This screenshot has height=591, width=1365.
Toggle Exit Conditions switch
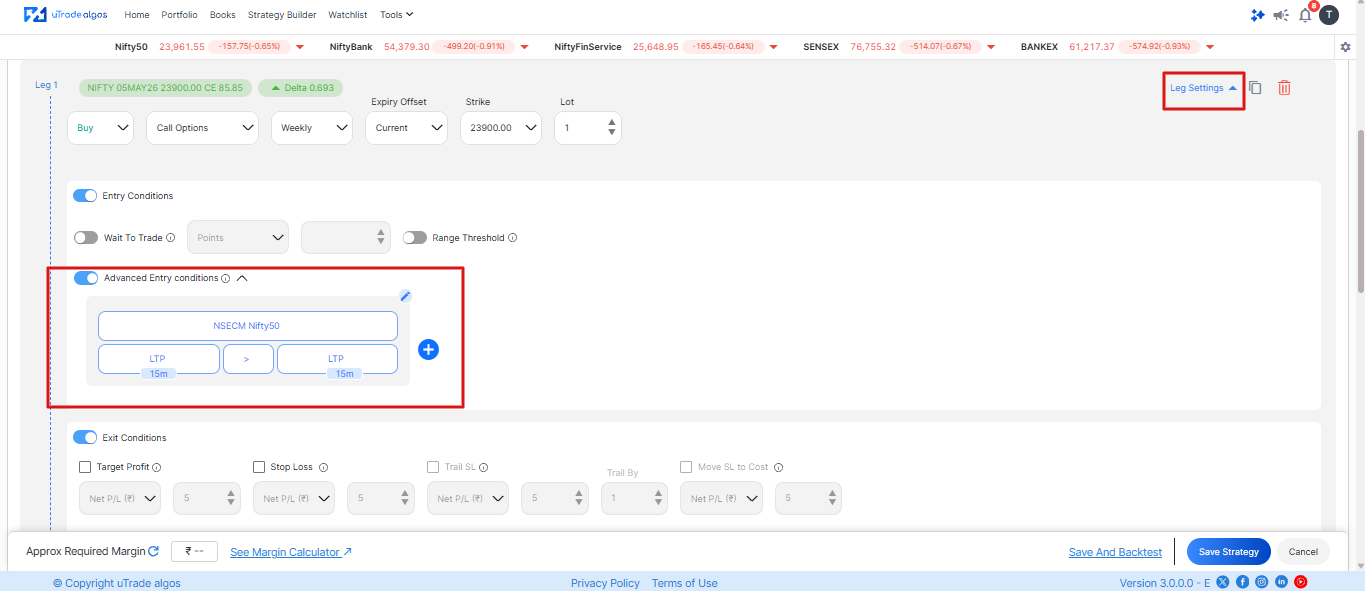point(85,437)
